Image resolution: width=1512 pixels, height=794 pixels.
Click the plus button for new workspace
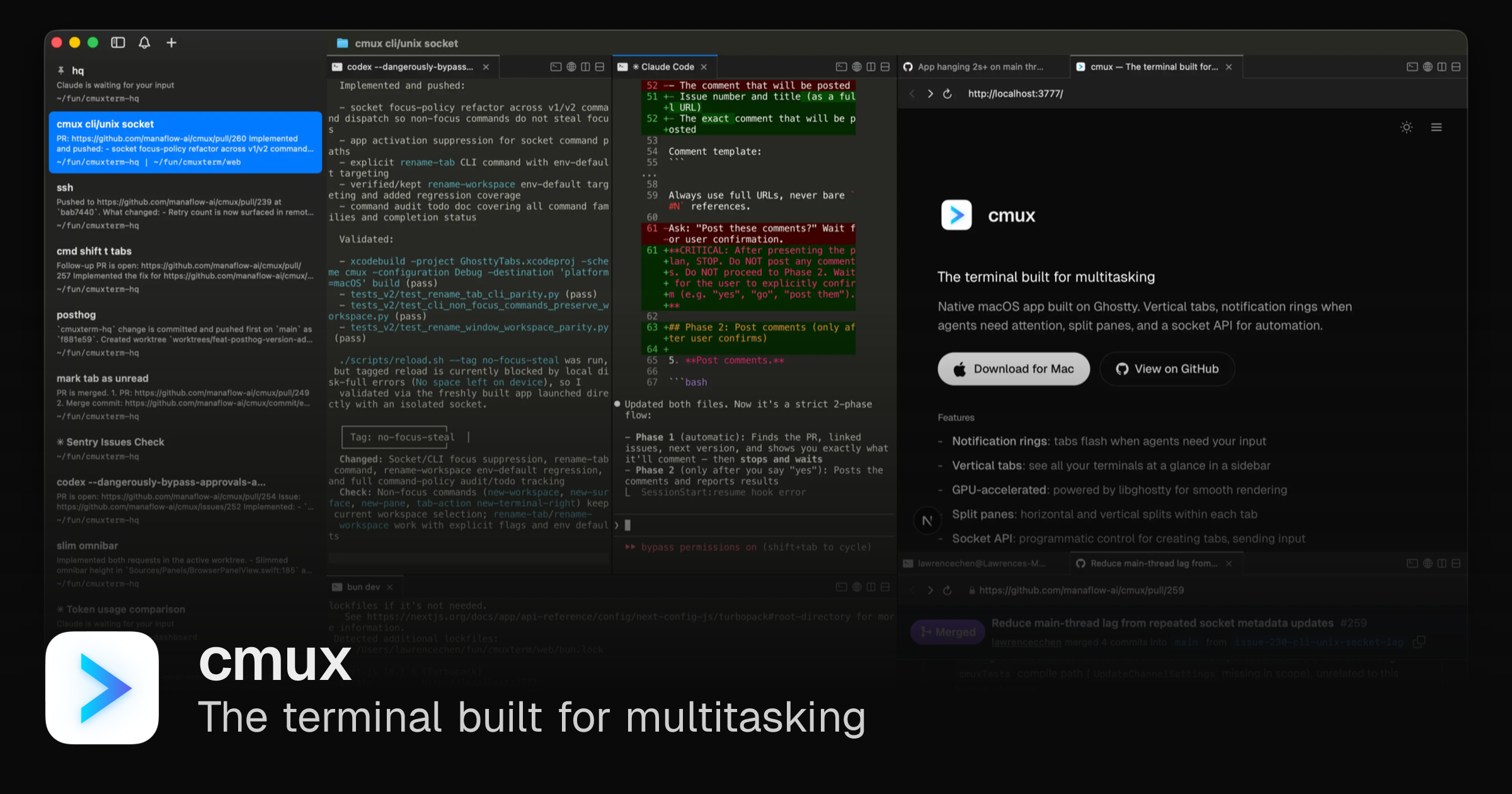click(x=171, y=43)
